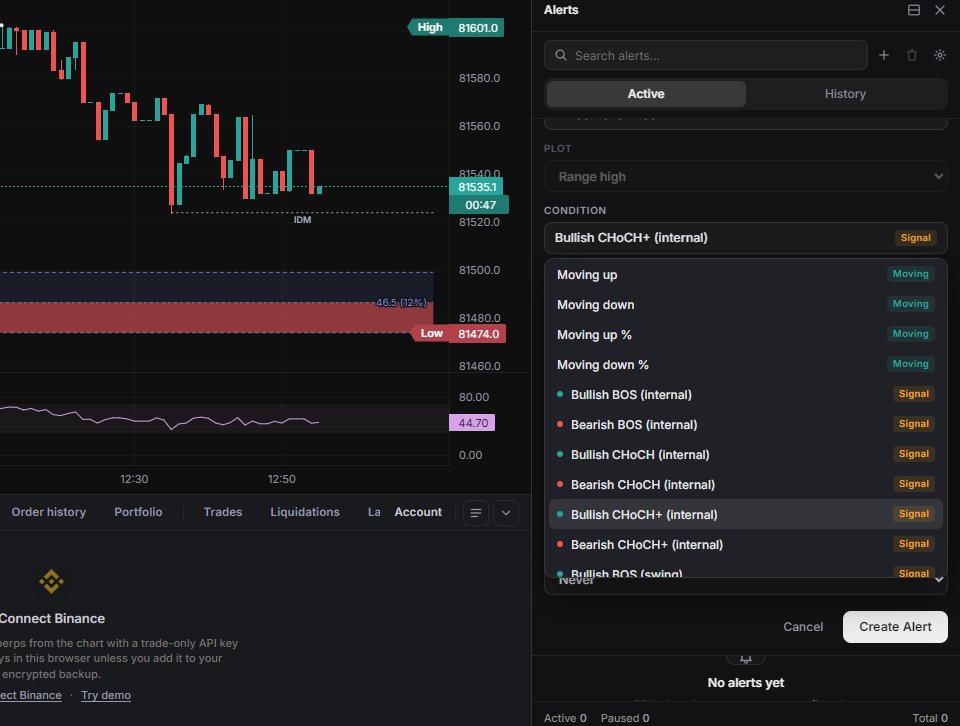Switch to the Active alerts tab
Viewport: 960px width, 726px height.
pos(646,94)
